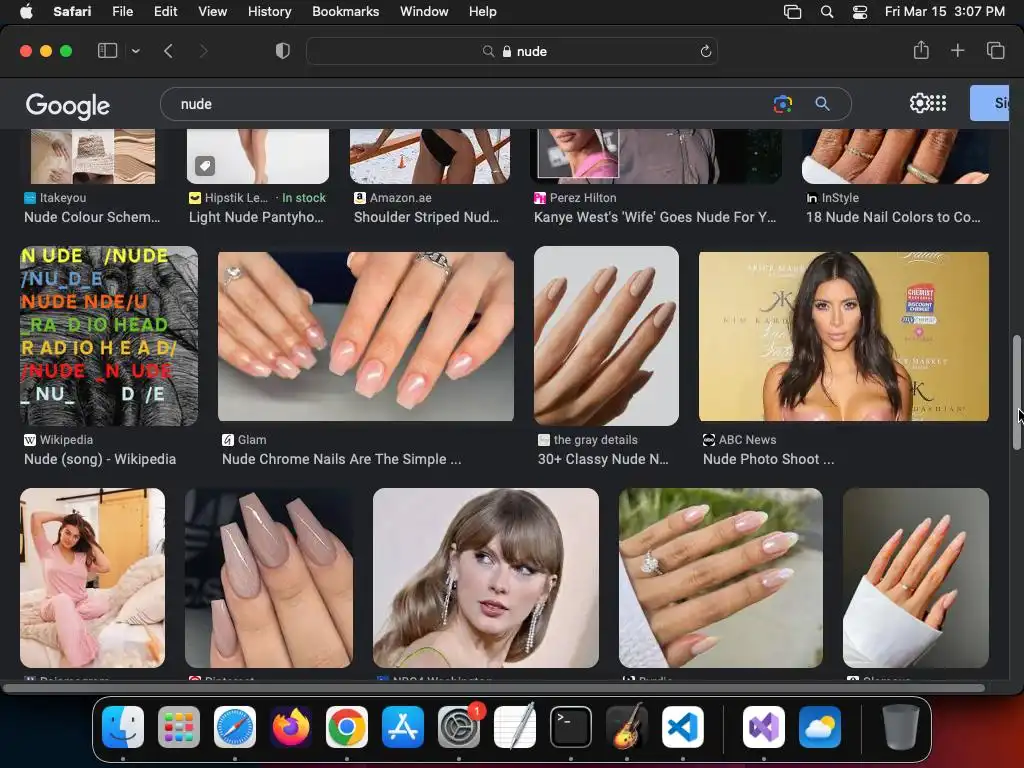The image size is (1024, 768).
Task: Open the privacy shield report icon
Action: point(283,51)
